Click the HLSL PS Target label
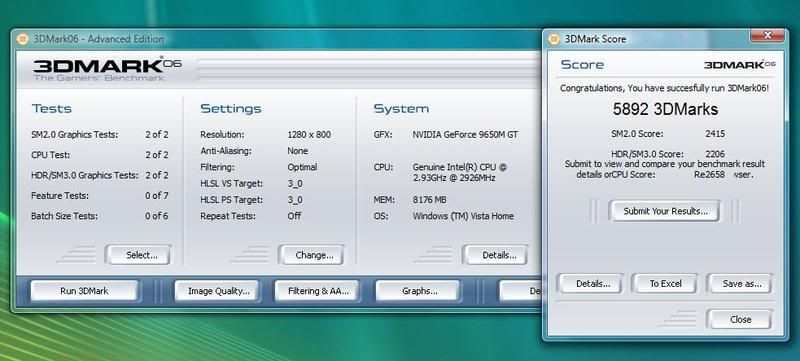 [231, 200]
